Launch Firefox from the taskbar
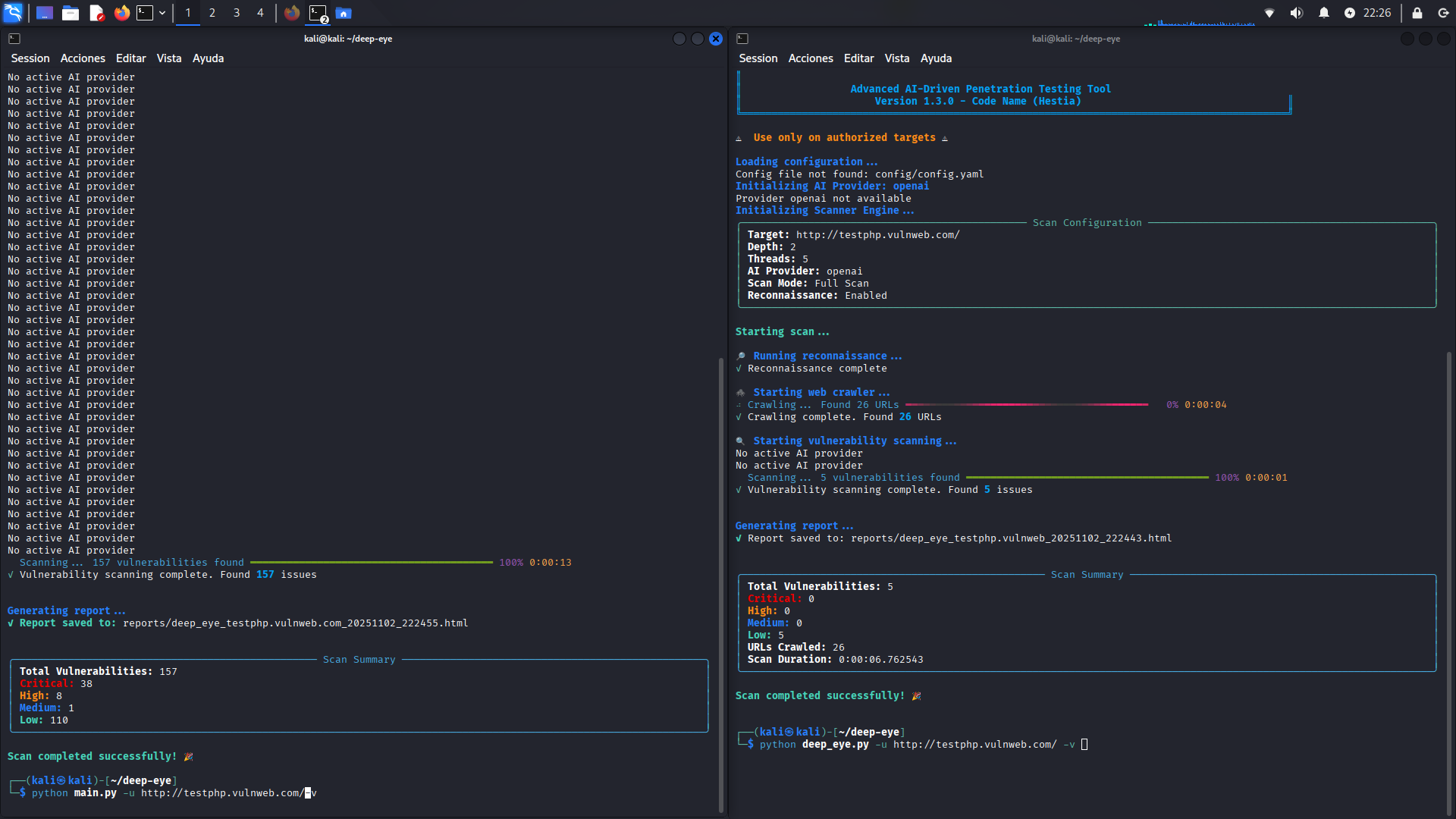1456x819 pixels. point(121,13)
